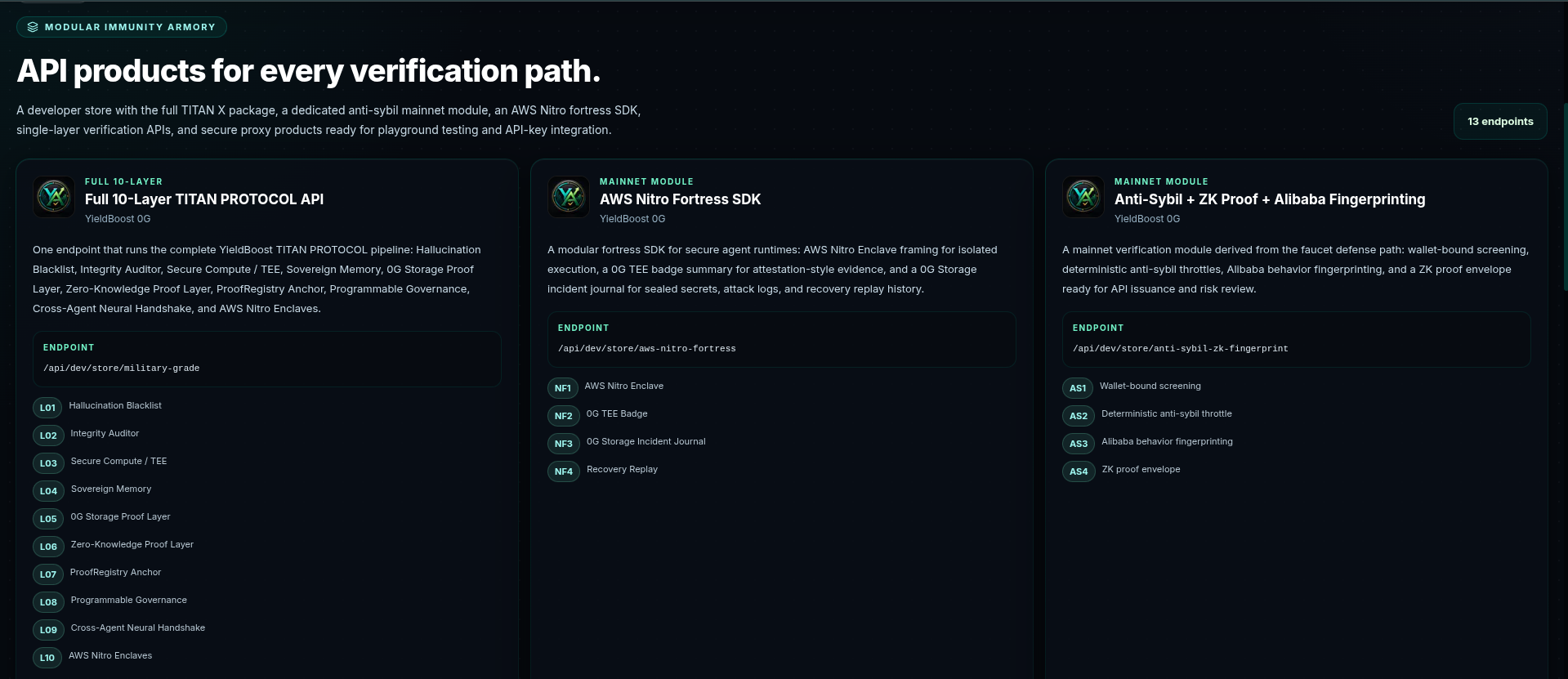Click the L04 layer badge
This screenshot has width=1568, height=679.
coord(48,491)
